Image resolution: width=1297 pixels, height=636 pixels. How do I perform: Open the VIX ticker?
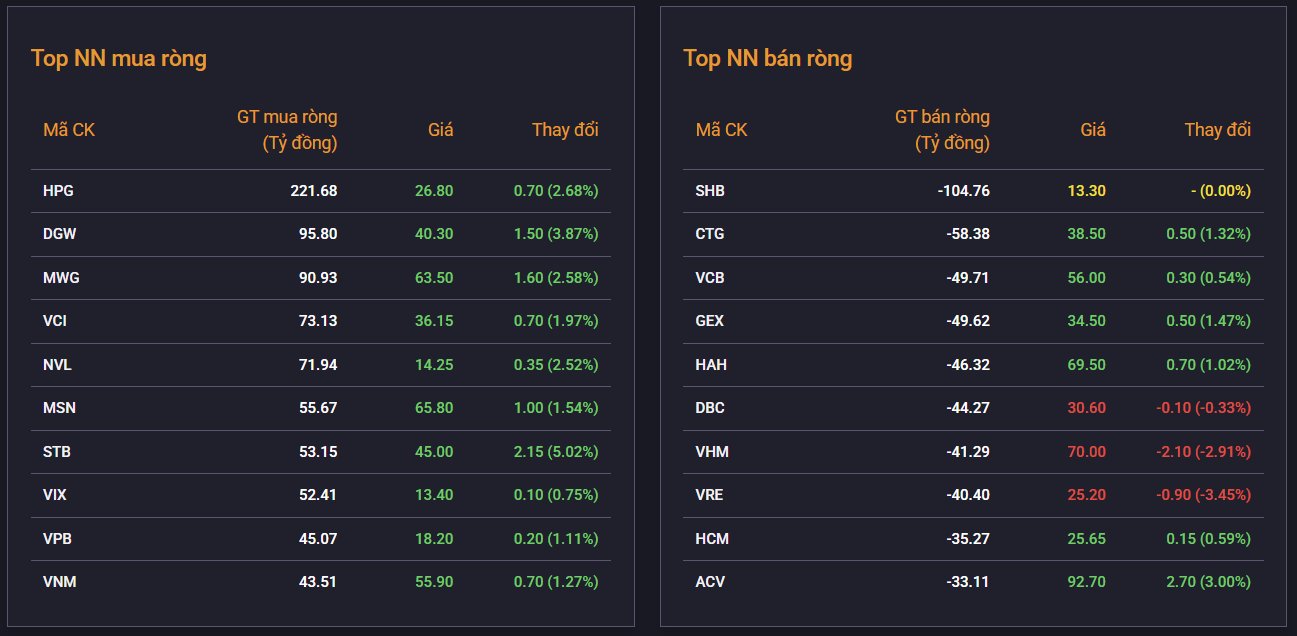pyautogui.click(x=55, y=495)
